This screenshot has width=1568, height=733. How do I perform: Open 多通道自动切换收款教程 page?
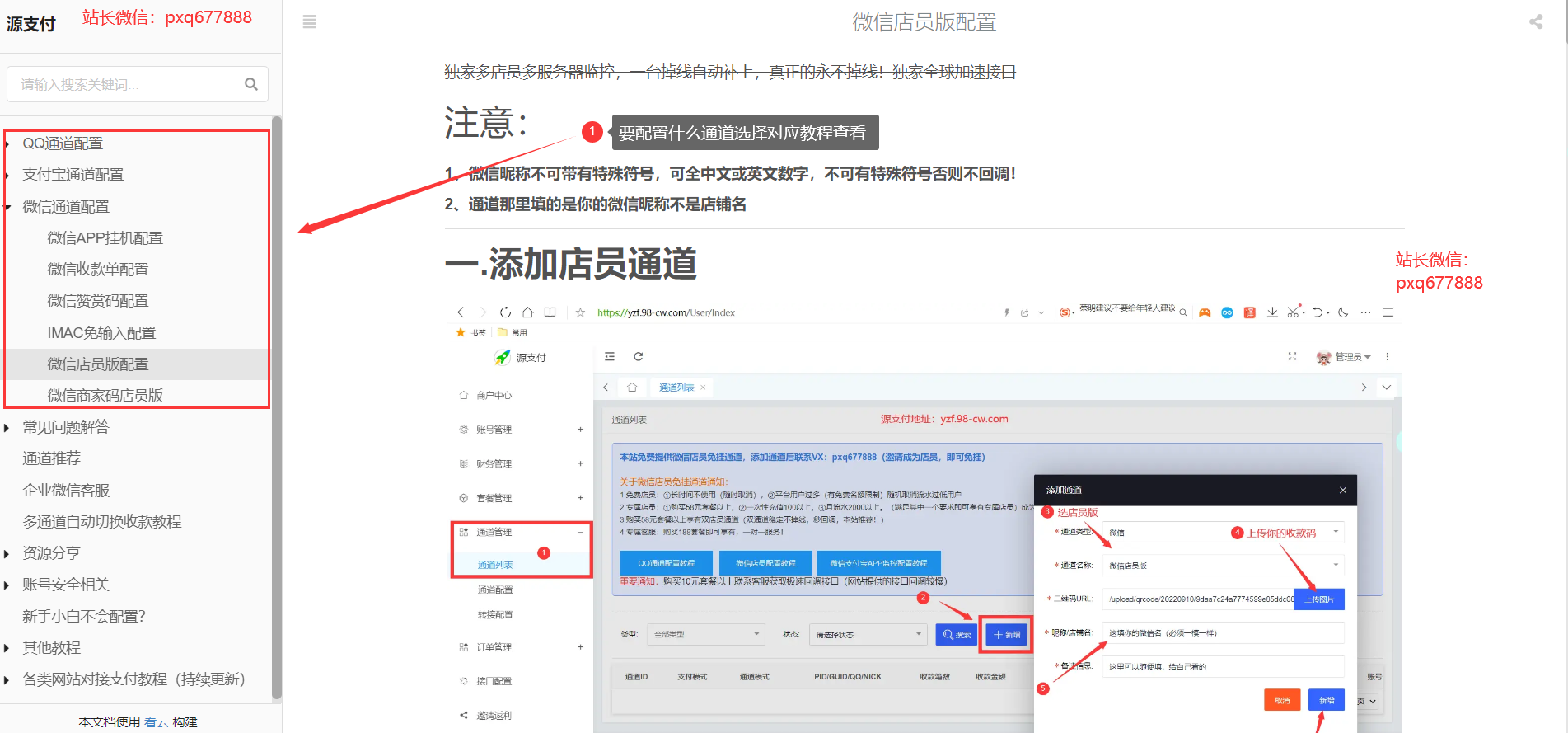pyautogui.click(x=102, y=522)
